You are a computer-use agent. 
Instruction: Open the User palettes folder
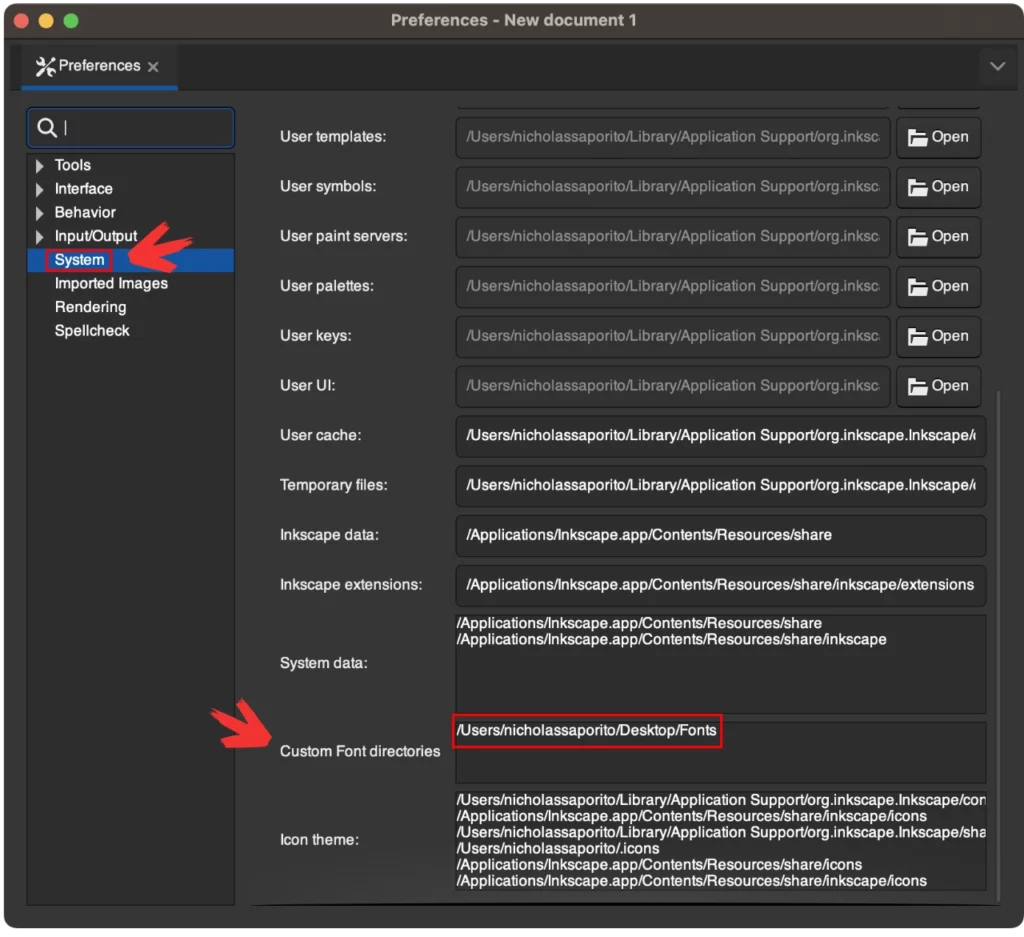(938, 287)
